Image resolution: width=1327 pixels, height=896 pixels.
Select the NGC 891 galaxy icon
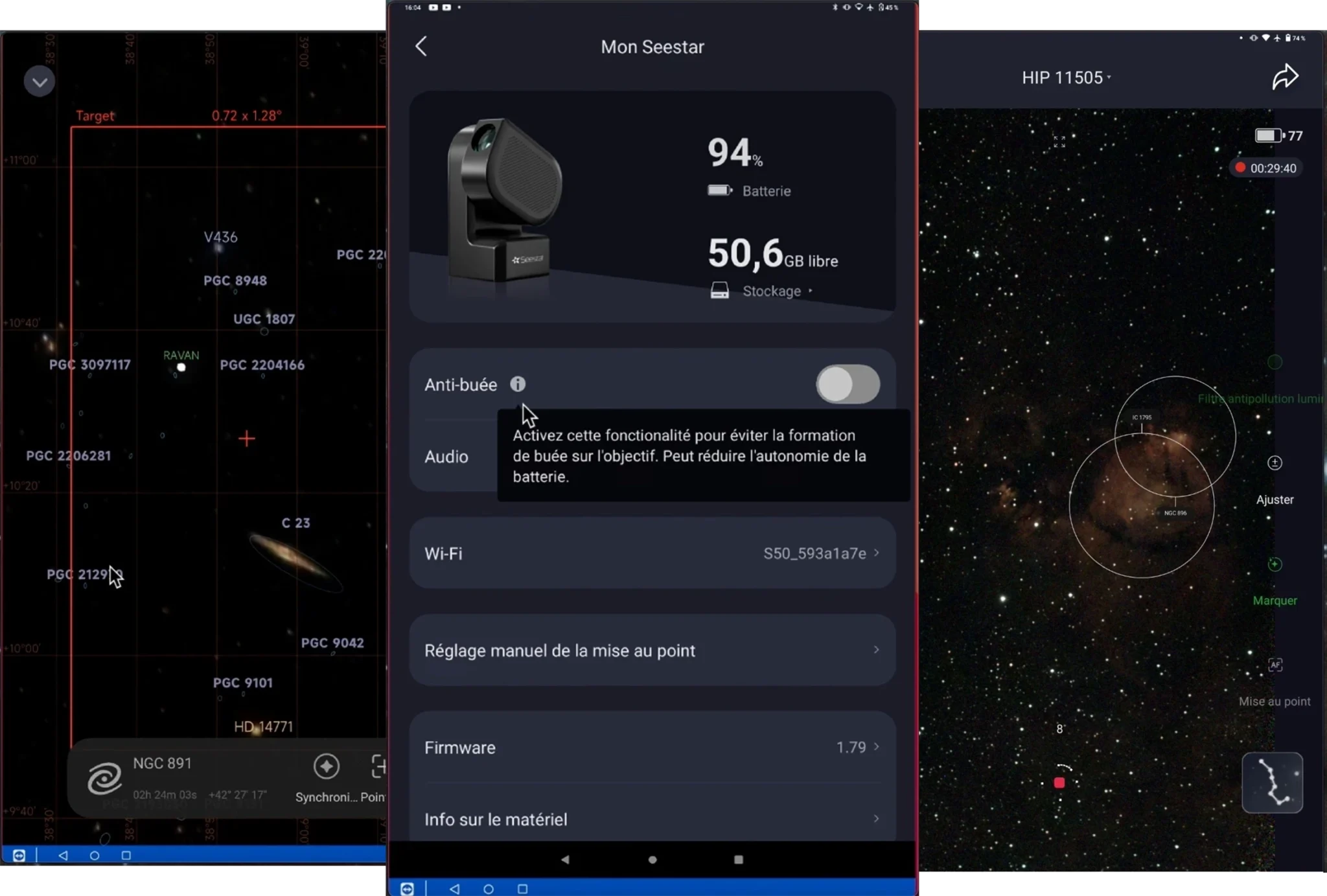pyautogui.click(x=104, y=778)
